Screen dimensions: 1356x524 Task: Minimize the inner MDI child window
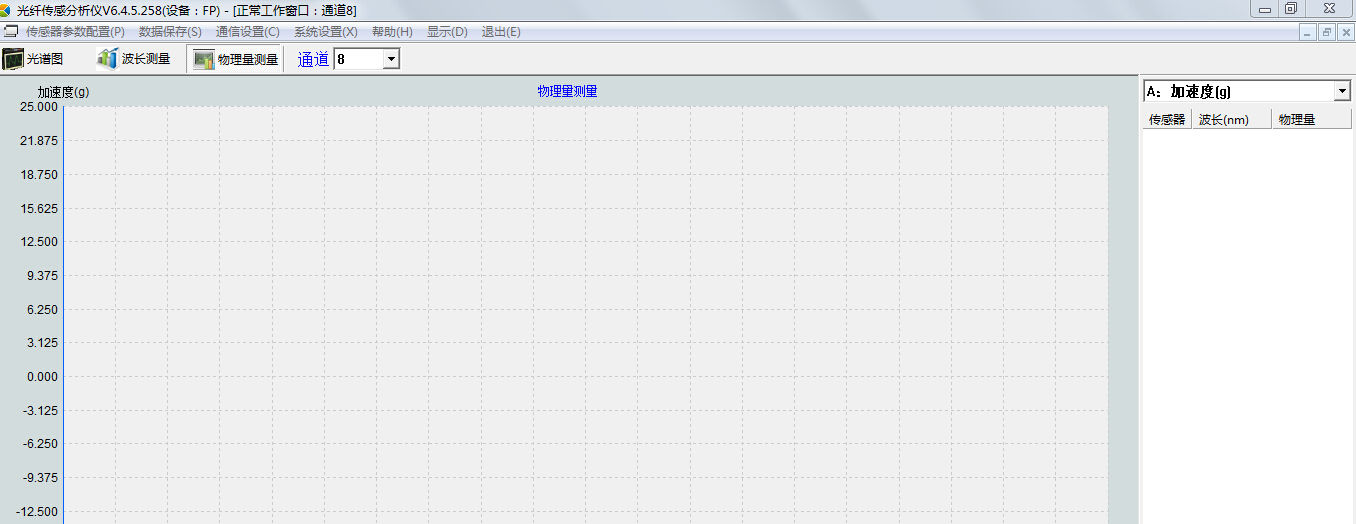(1308, 32)
